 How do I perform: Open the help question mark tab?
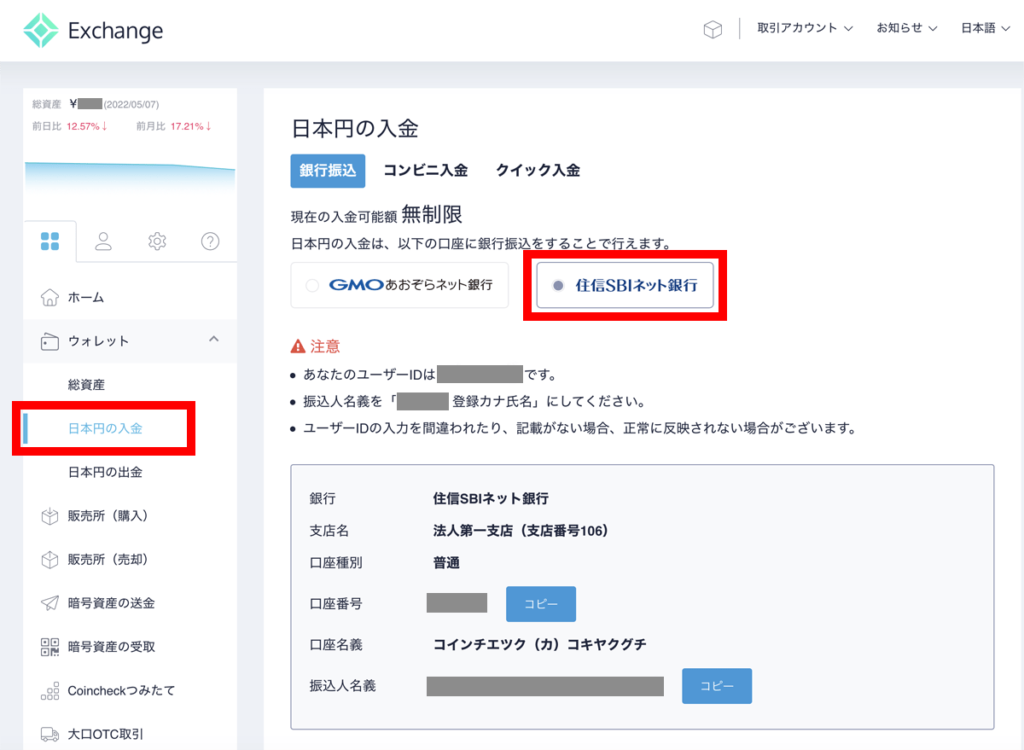pyautogui.click(x=210, y=241)
